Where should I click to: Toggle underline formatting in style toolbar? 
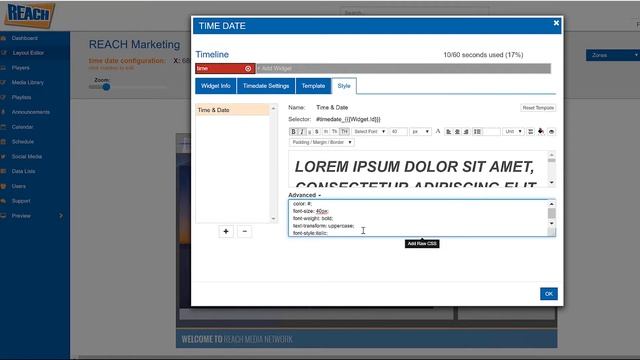click(x=309, y=131)
